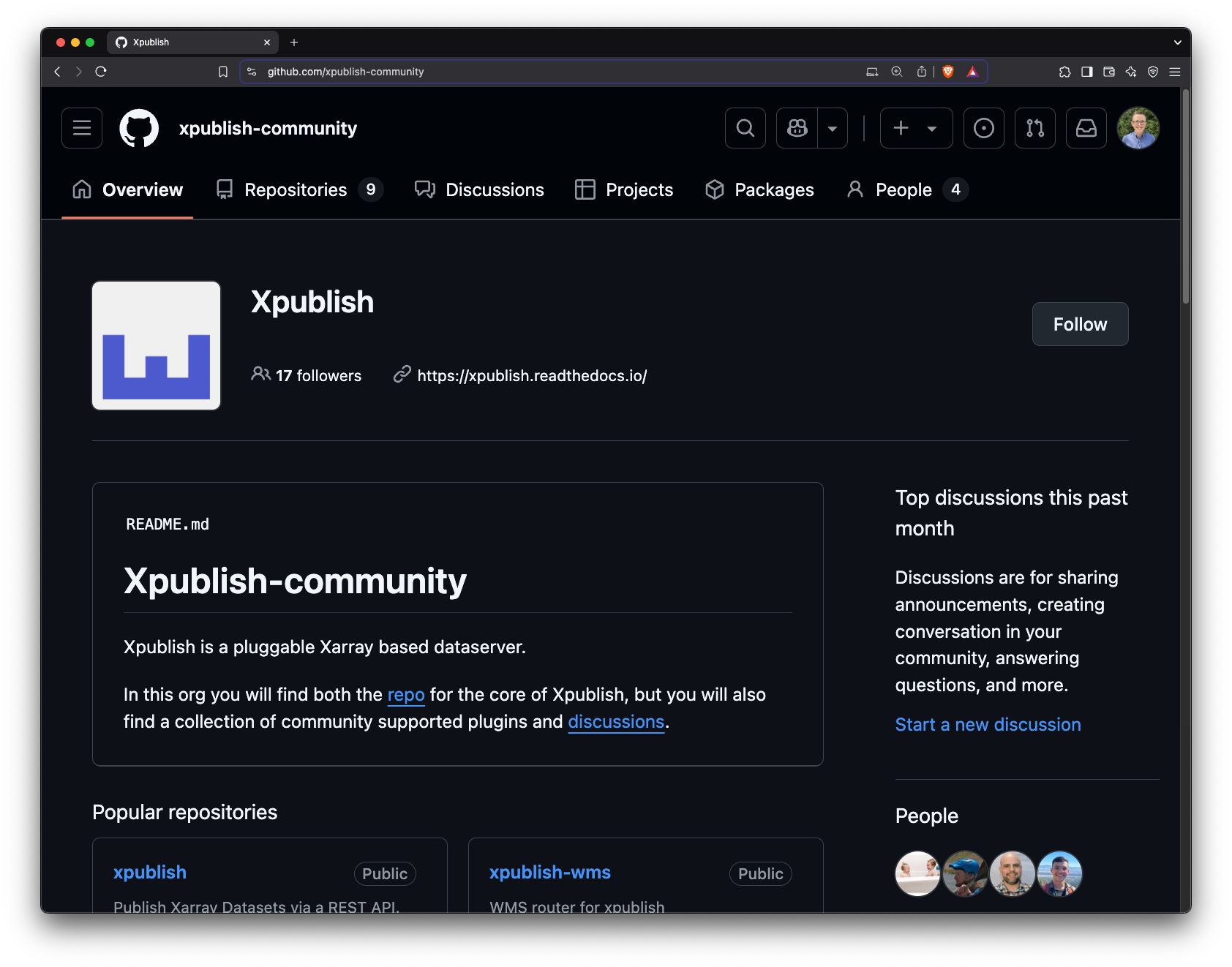Start a new discussion
This screenshot has width=1232, height=967.
(x=988, y=724)
